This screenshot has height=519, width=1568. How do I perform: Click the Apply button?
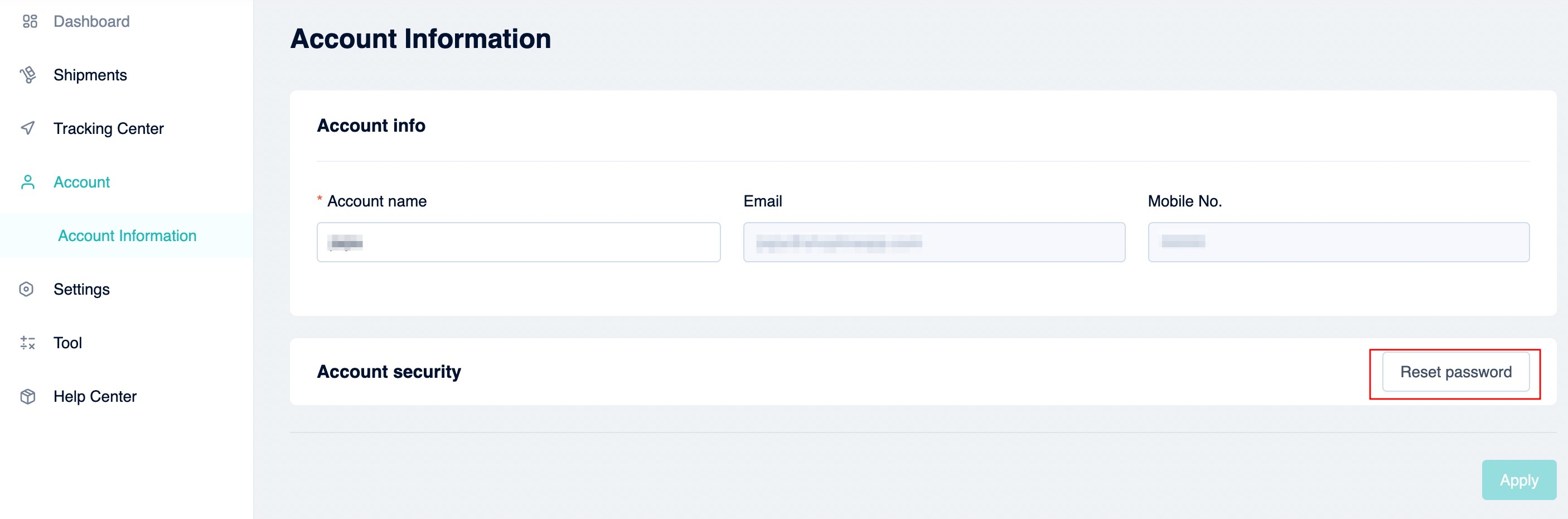click(x=1519, y=480)
